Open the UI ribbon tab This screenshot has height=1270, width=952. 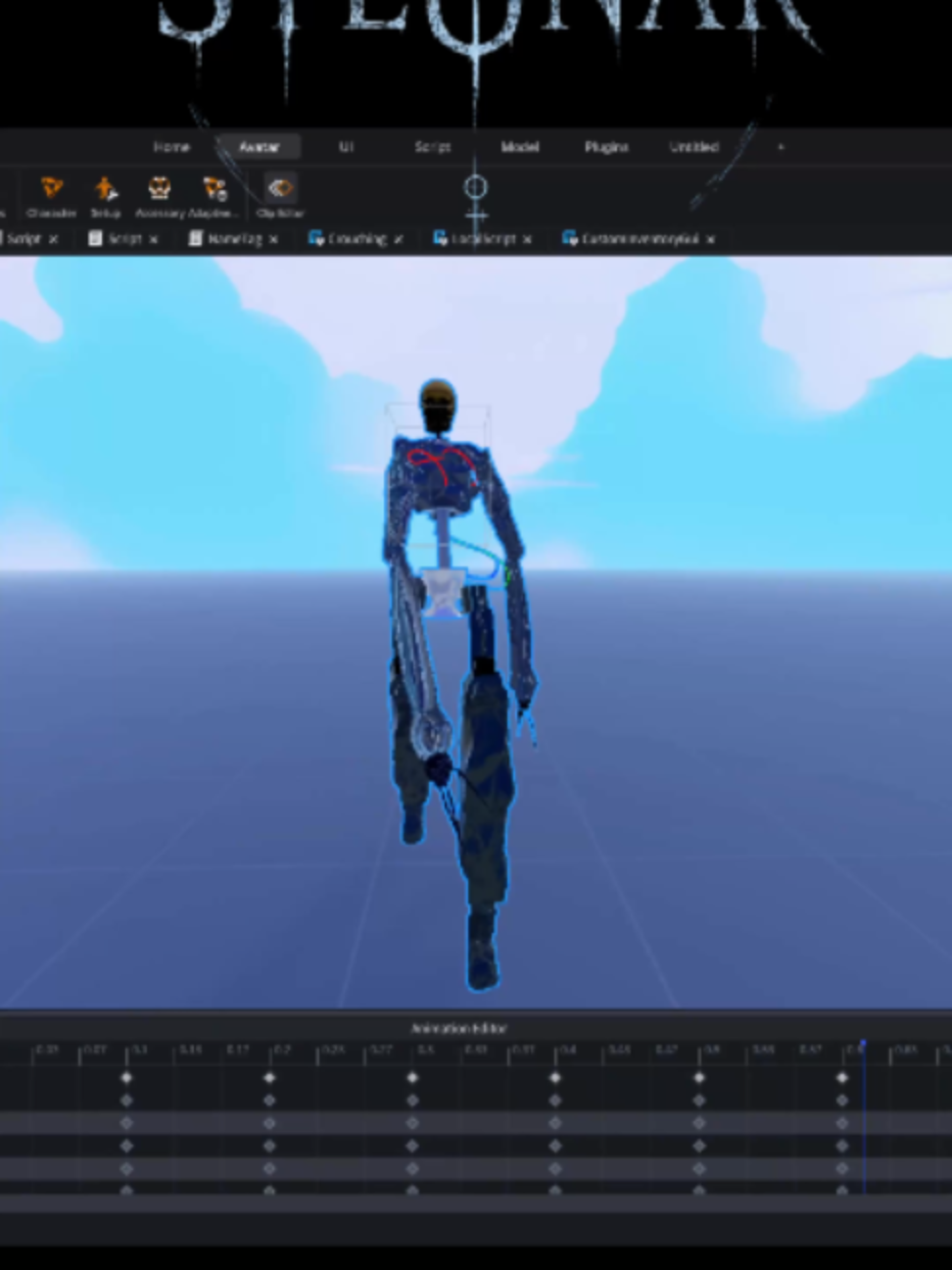(346, 147)
